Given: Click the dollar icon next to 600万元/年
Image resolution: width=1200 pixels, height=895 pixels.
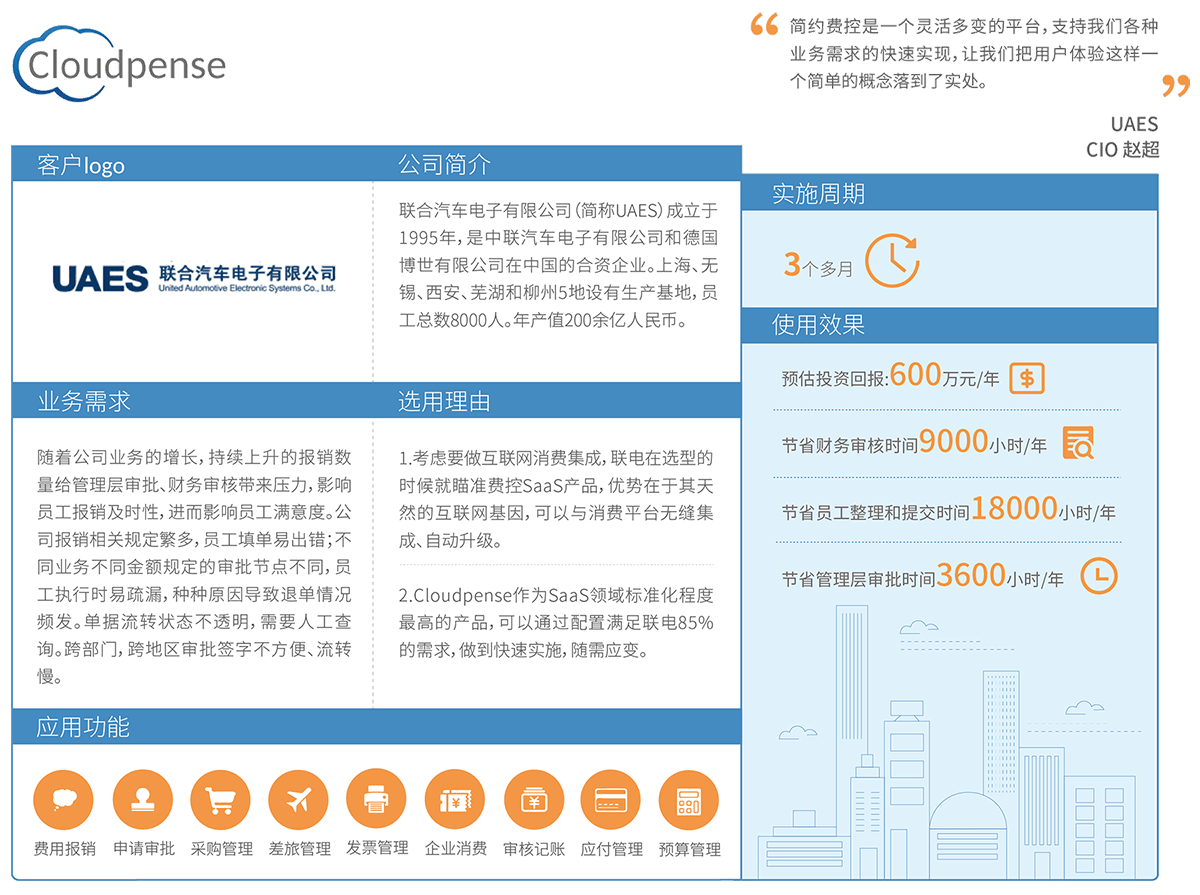Looking at the screenshot, I should [1027, 378].
